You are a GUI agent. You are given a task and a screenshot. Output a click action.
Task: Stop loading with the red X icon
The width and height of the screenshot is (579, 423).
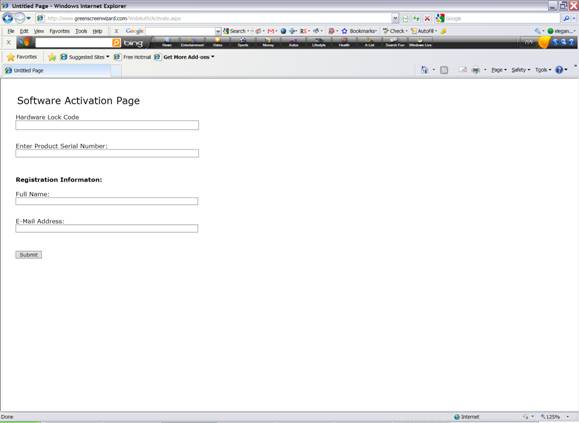tap(427, 18)
